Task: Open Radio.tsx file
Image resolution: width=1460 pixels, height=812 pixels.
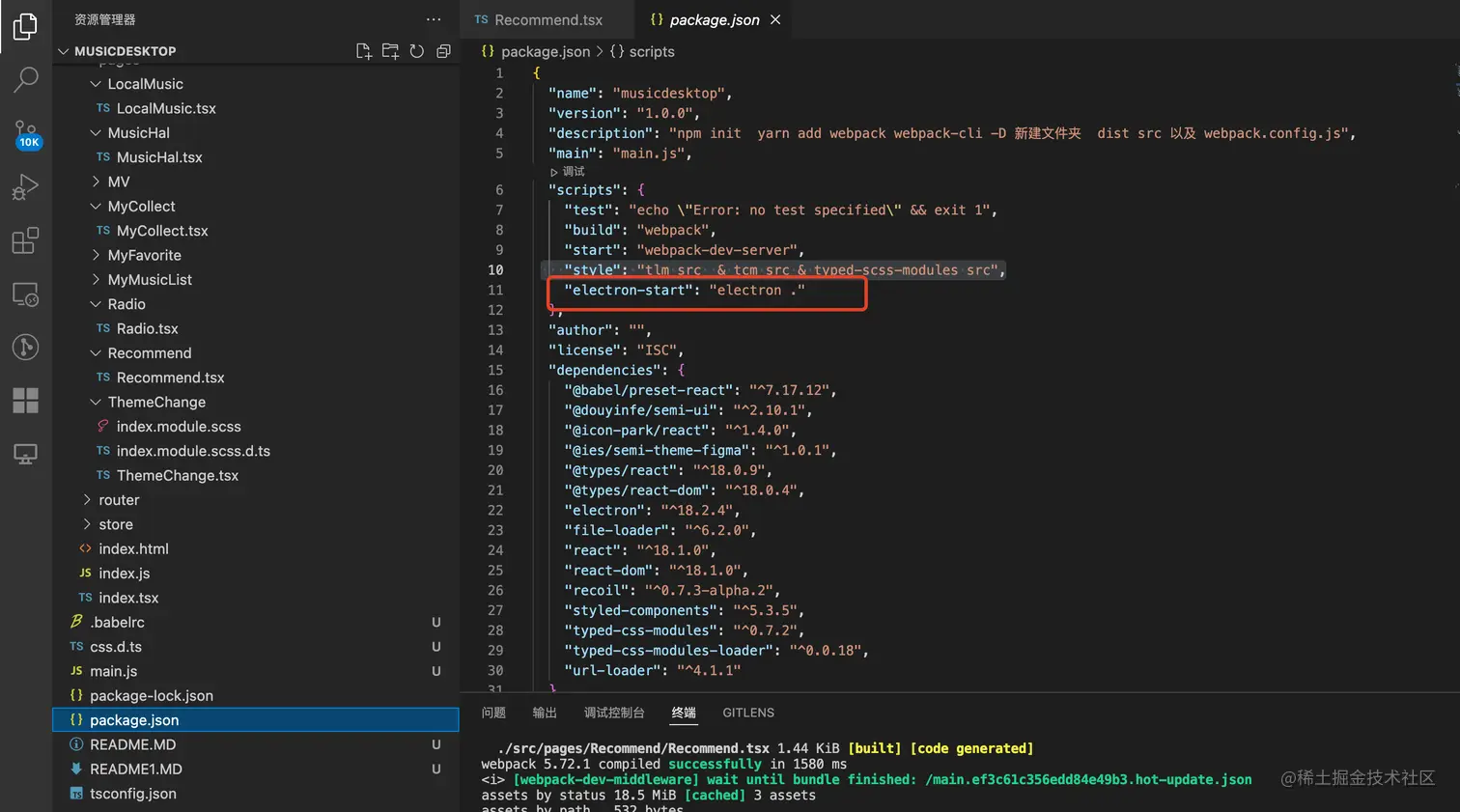Action: 256,328
